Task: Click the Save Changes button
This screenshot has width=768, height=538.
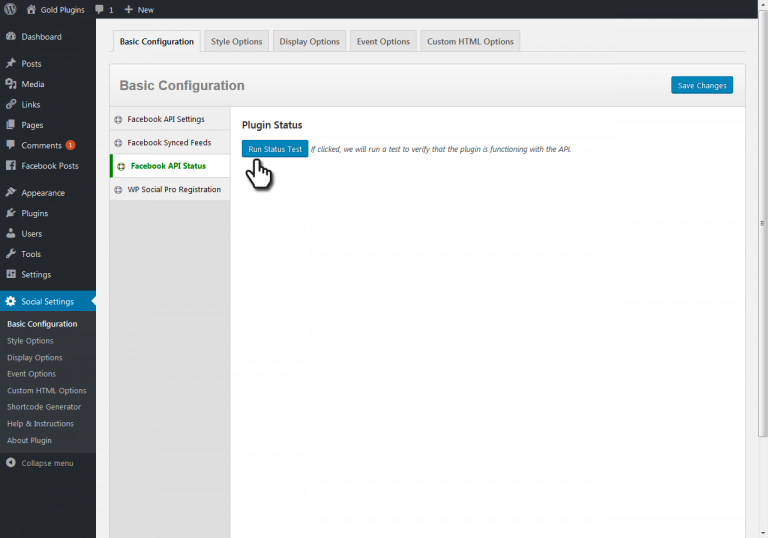Action: point(701,86)
